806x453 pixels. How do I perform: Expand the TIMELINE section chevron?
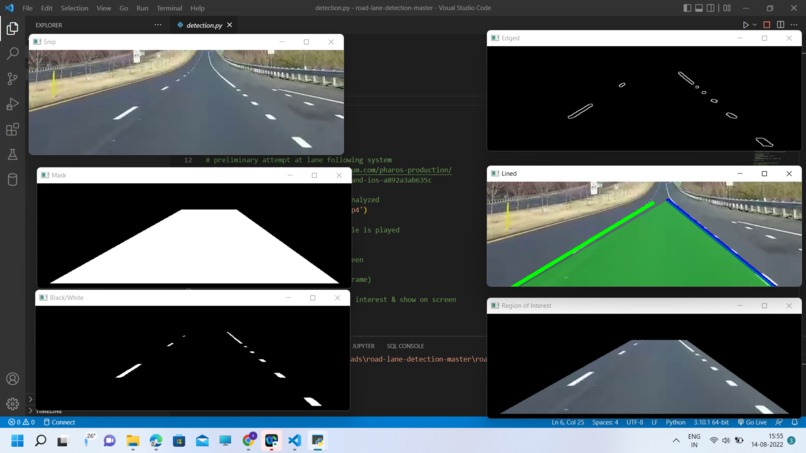[x=30, y=411]
